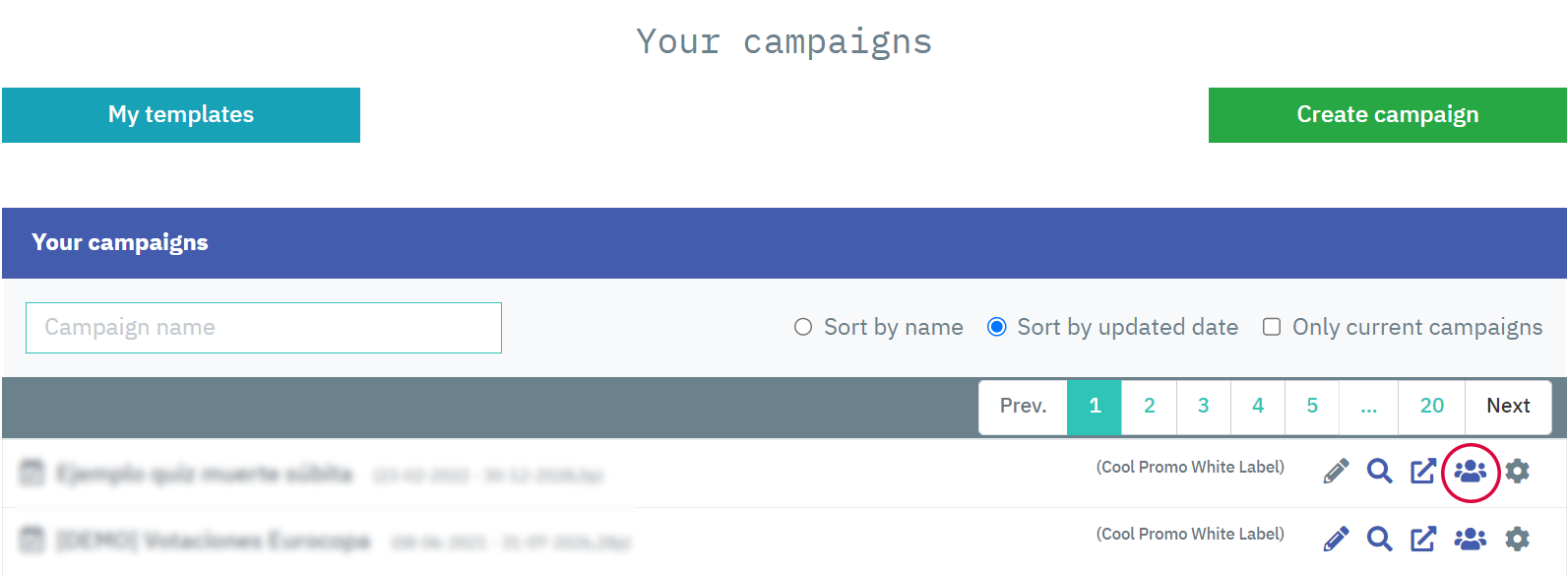Screen dimensions: 1568x575
Task: Click the magnifier preview icon in first row
Action: tap(1380, 472)
